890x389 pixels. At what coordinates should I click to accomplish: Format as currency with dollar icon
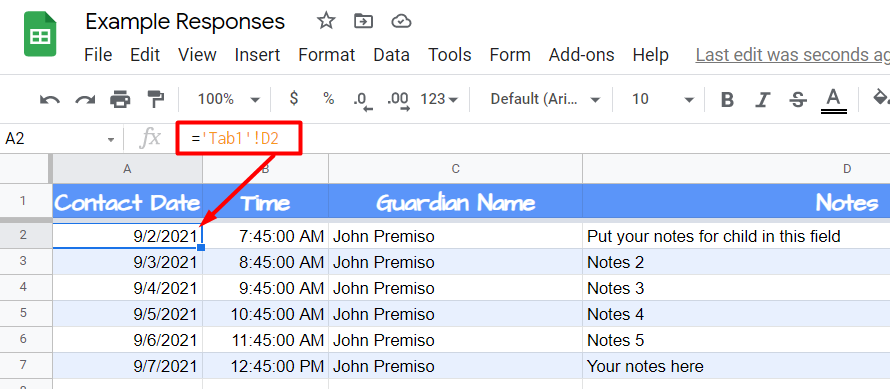point(293,98)
